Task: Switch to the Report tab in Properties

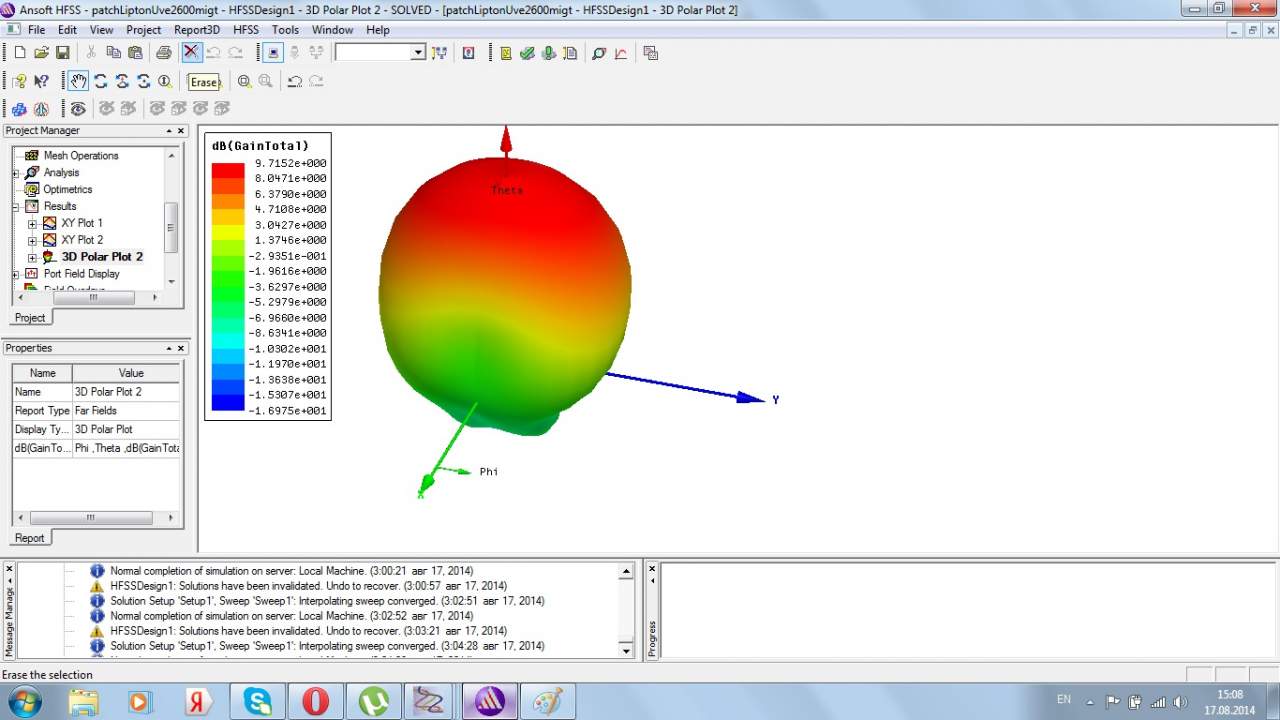Action: [x=29, y=538]
